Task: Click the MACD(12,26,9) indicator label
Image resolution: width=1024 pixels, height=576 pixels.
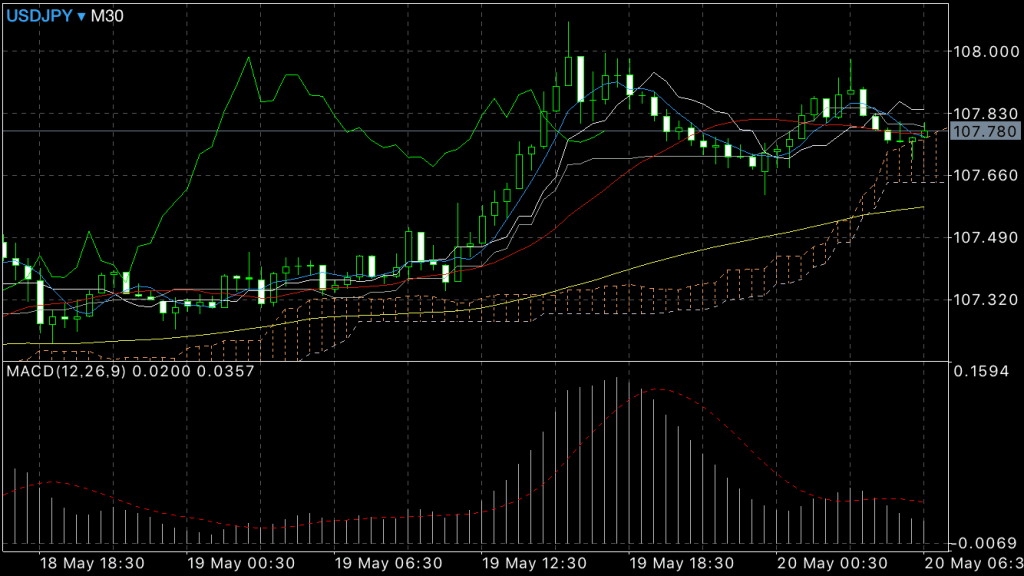Action: click(x=66, y=372)
